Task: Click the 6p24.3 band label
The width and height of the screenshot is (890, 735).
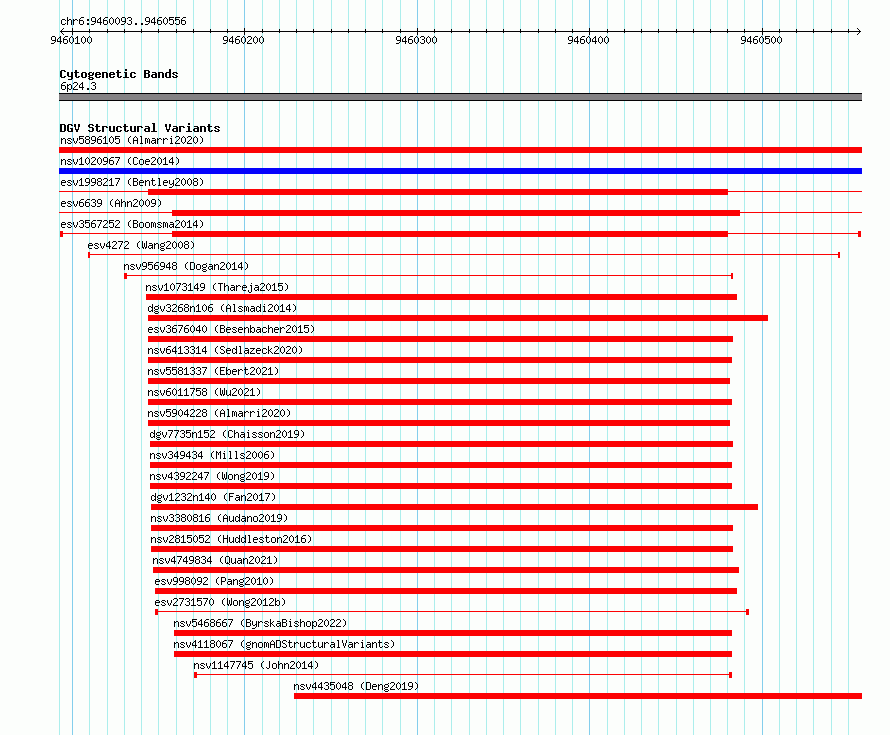Action: click(78, 86)
